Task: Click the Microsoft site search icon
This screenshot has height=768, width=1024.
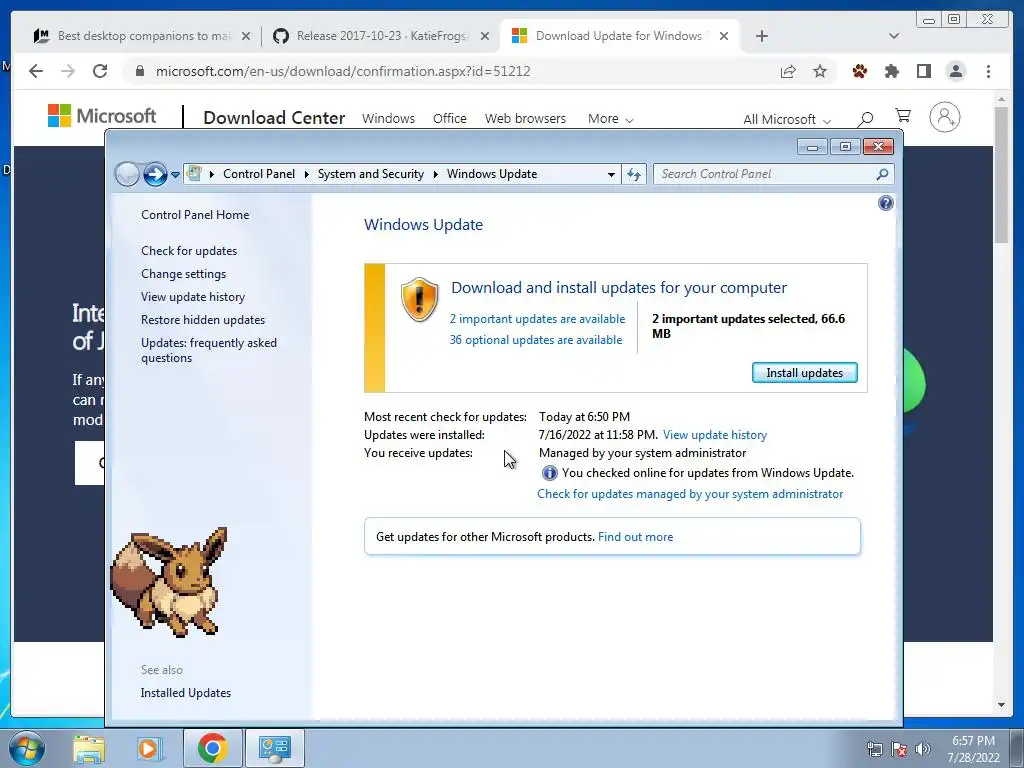Action: pyautogui.click(x=865, y=119)
